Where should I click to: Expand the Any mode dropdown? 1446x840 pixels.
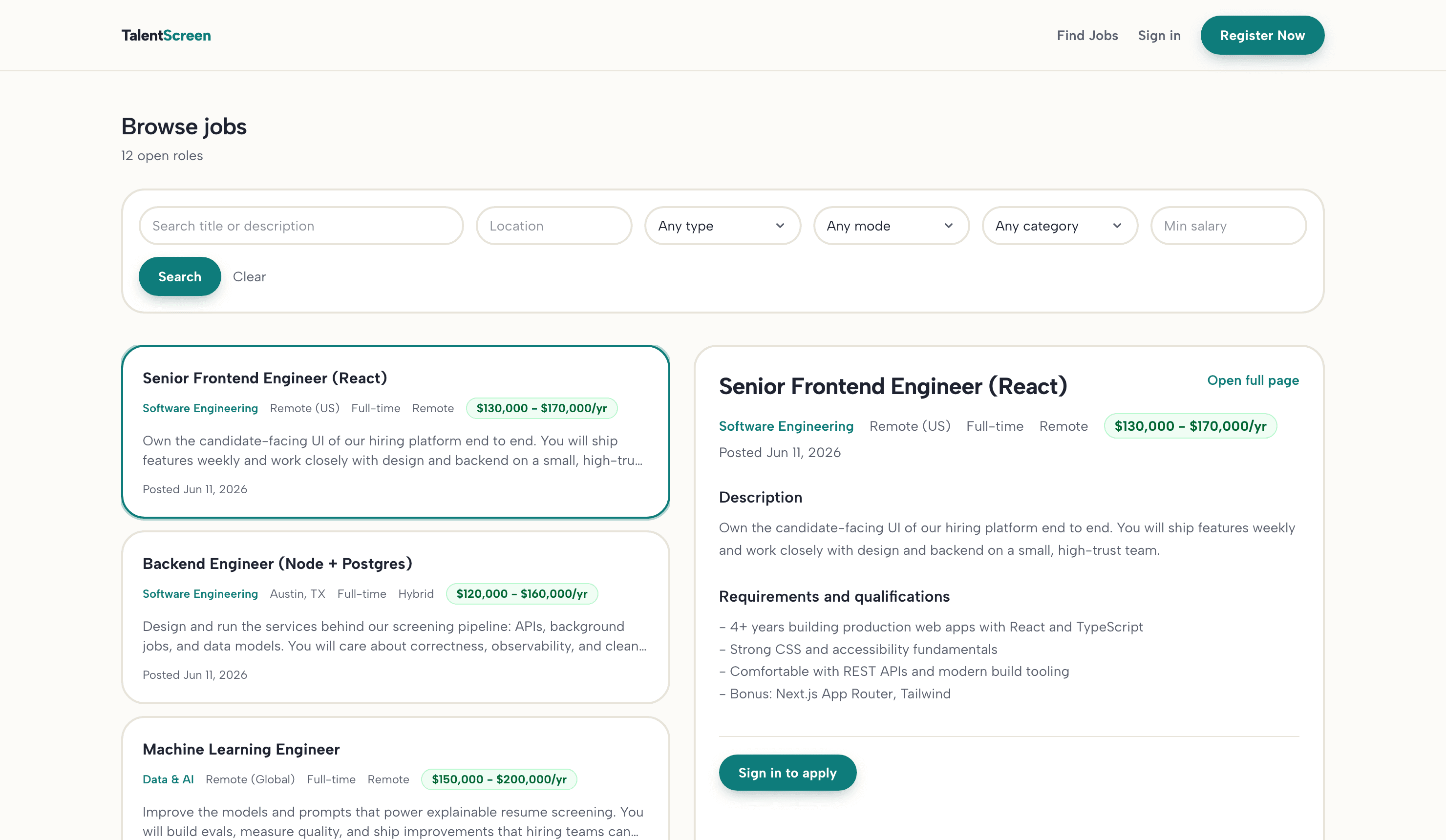point(891,226)
